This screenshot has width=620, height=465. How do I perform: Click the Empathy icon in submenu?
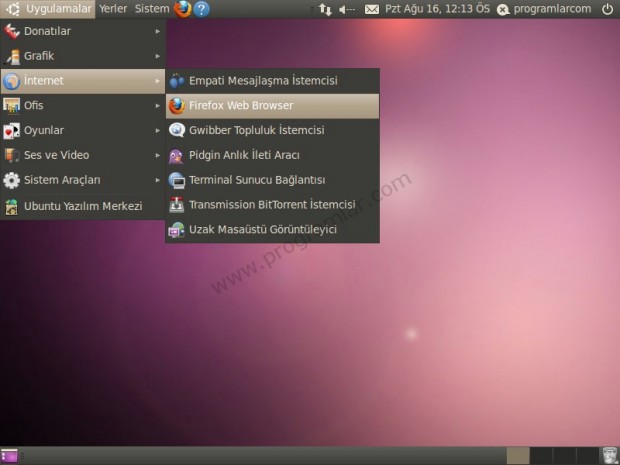(177, 81)
